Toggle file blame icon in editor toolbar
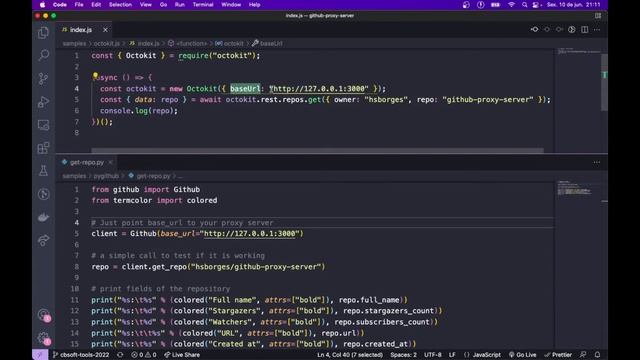Viewport: 640px width, 360px height. (x=572, y=29)
